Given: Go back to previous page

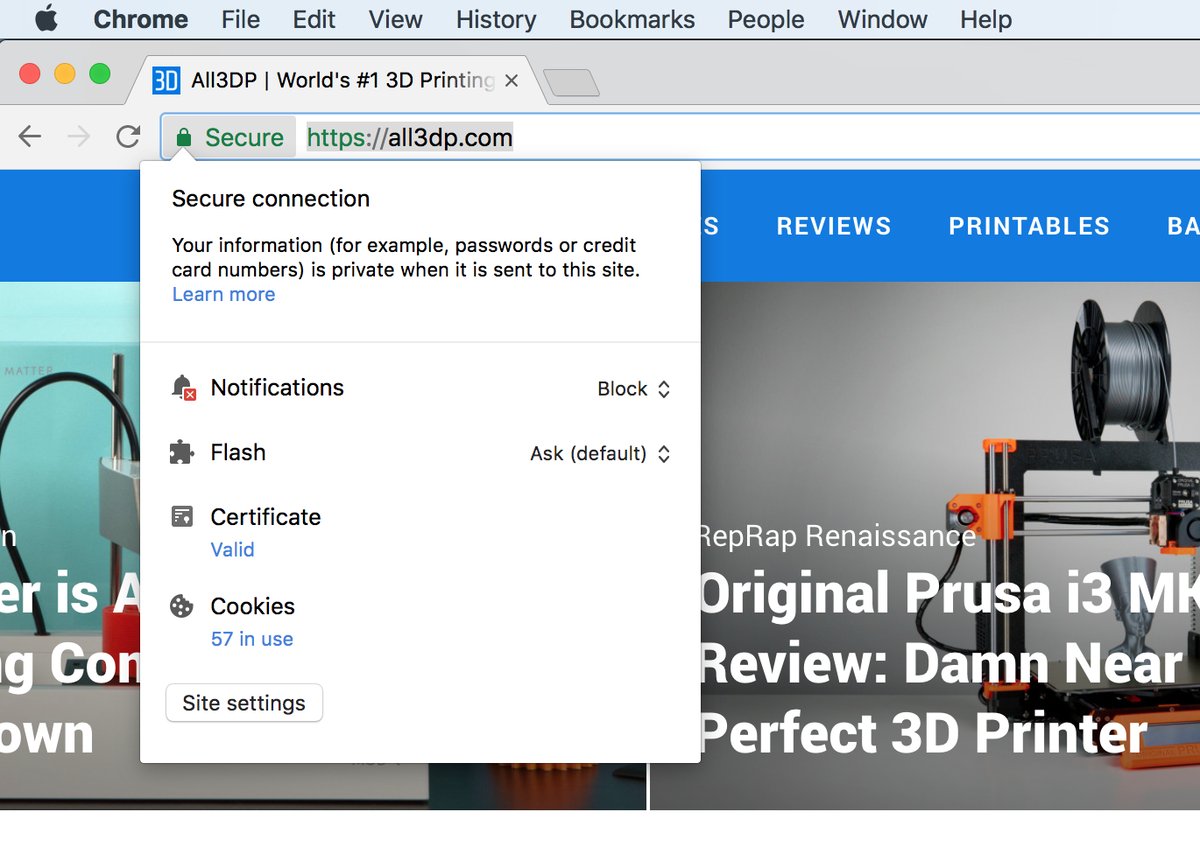Looking at the screenshot, I should [30, 137].
